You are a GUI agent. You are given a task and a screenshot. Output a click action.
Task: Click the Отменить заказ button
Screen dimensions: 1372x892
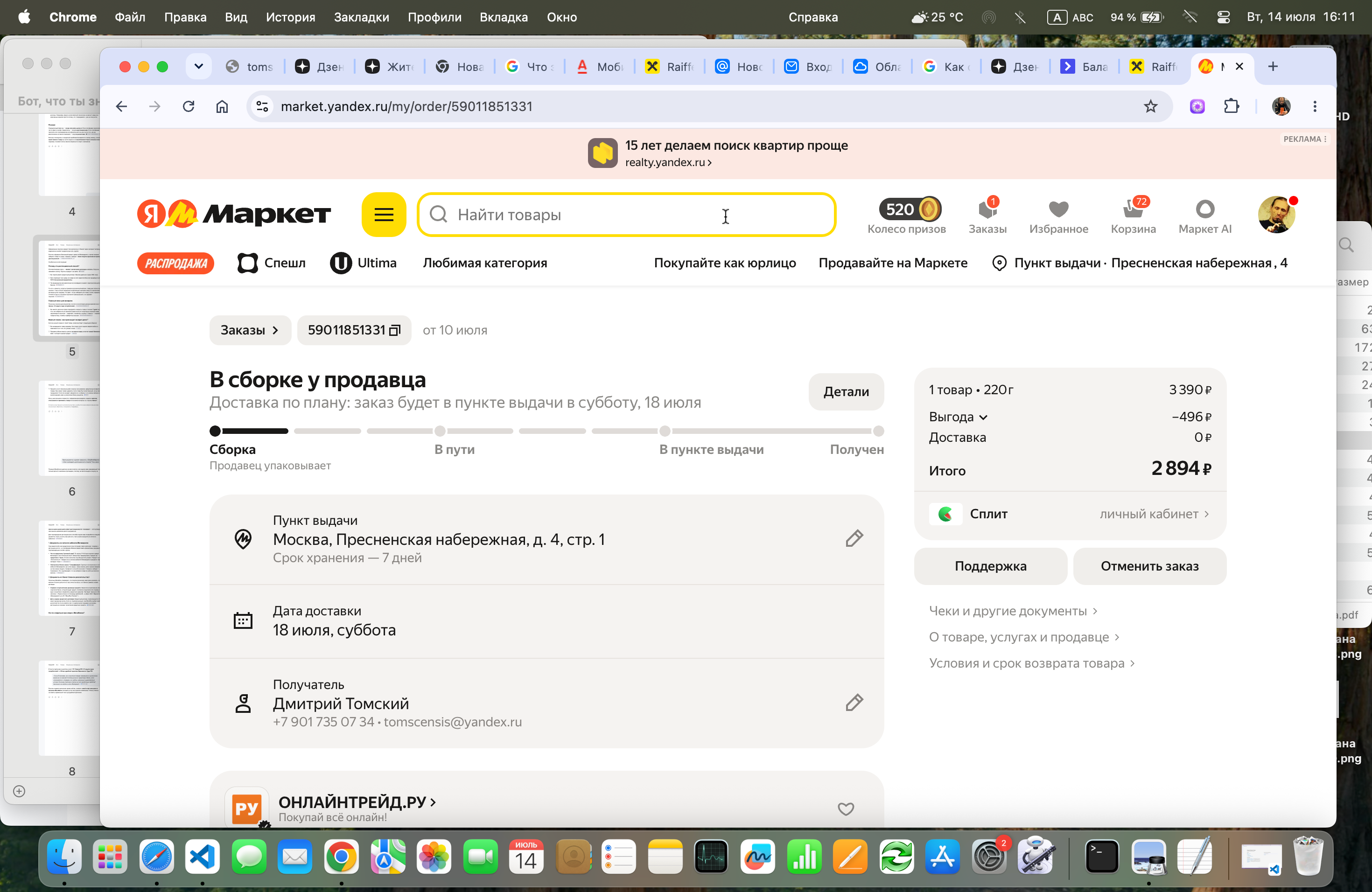coord(1149,566)
